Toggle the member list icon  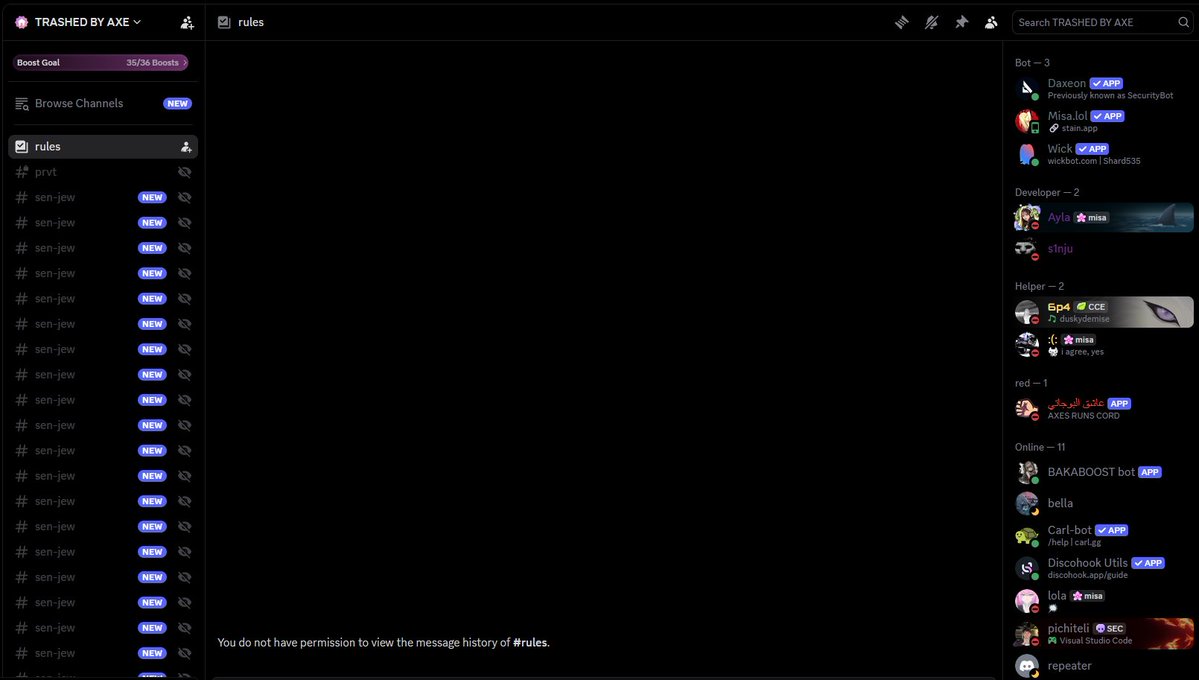(x=991, y=22)
